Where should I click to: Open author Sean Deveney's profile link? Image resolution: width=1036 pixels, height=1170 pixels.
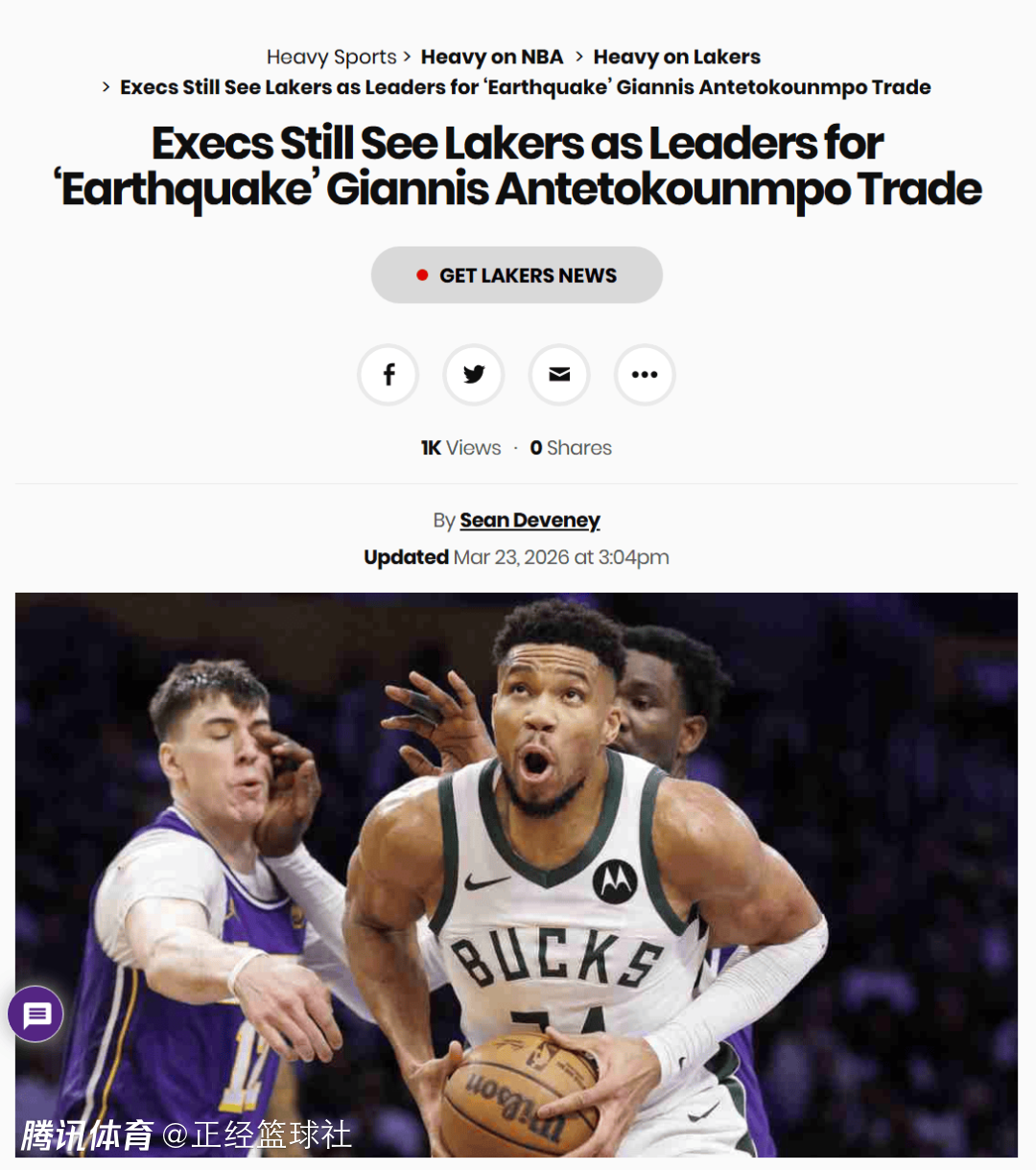click(x=530, y=521)
